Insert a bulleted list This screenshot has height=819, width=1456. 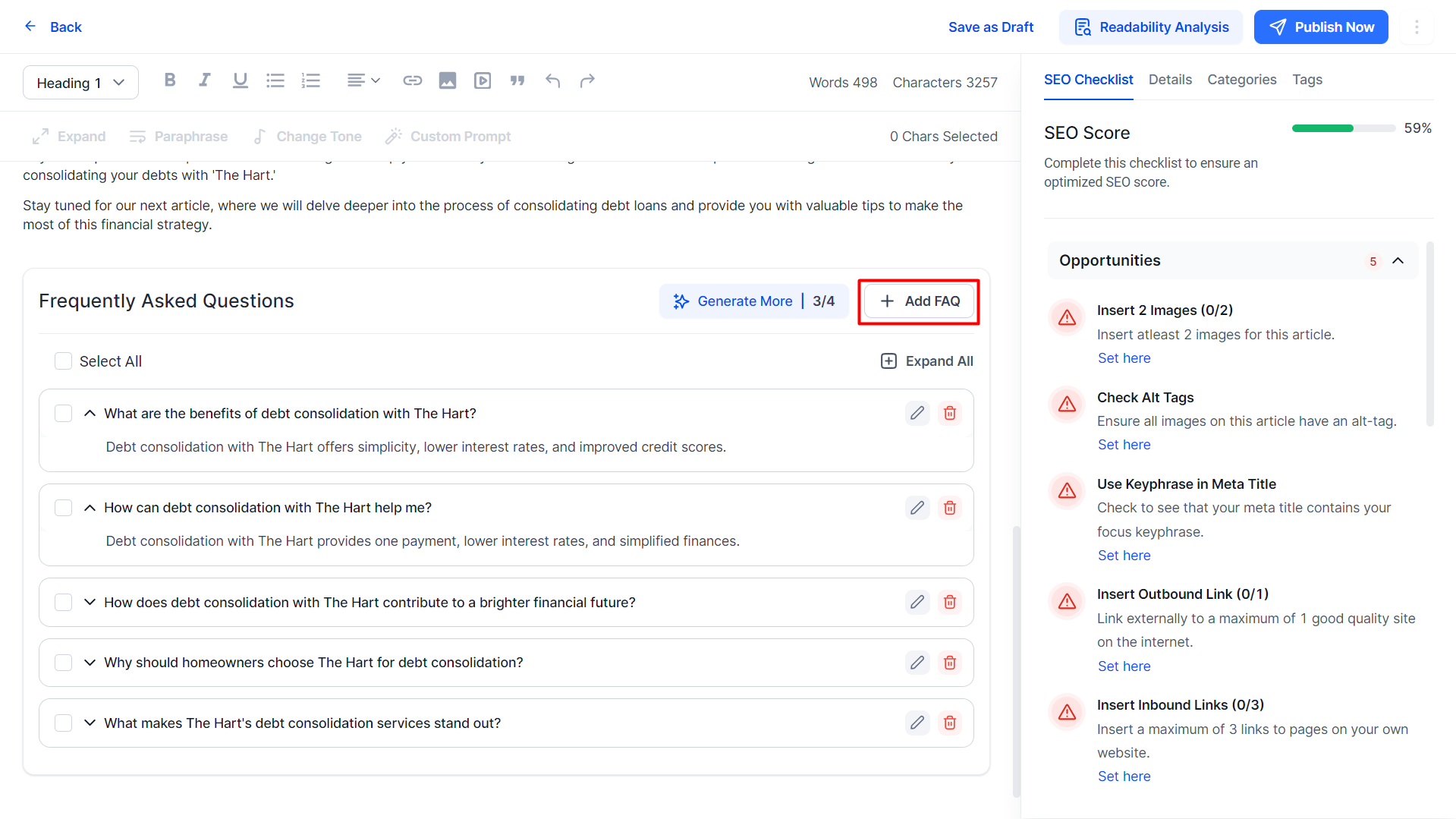click(x=275, y=80)
